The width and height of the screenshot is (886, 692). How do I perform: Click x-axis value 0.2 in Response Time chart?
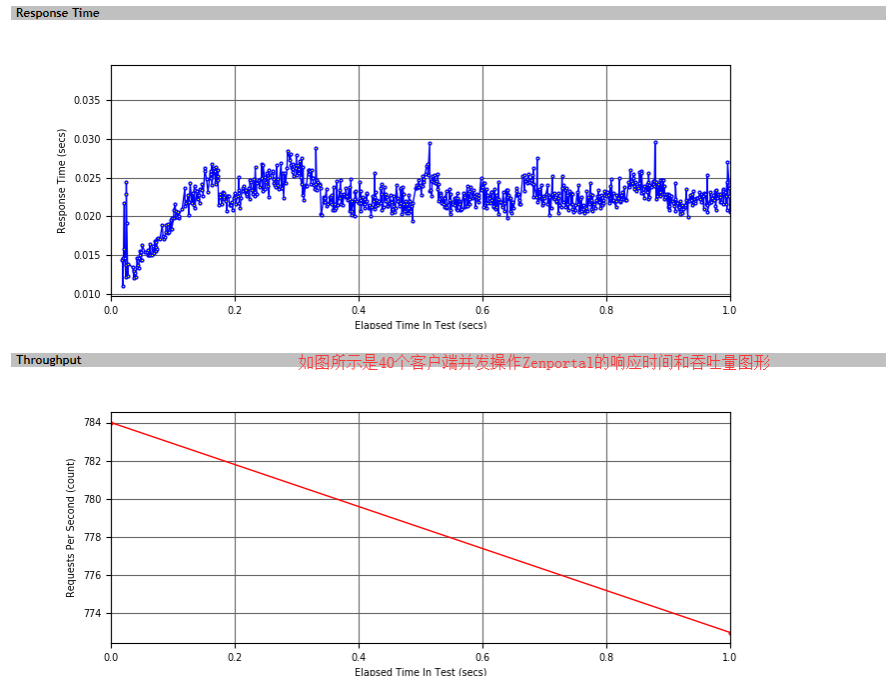click(x=235, y=310)
